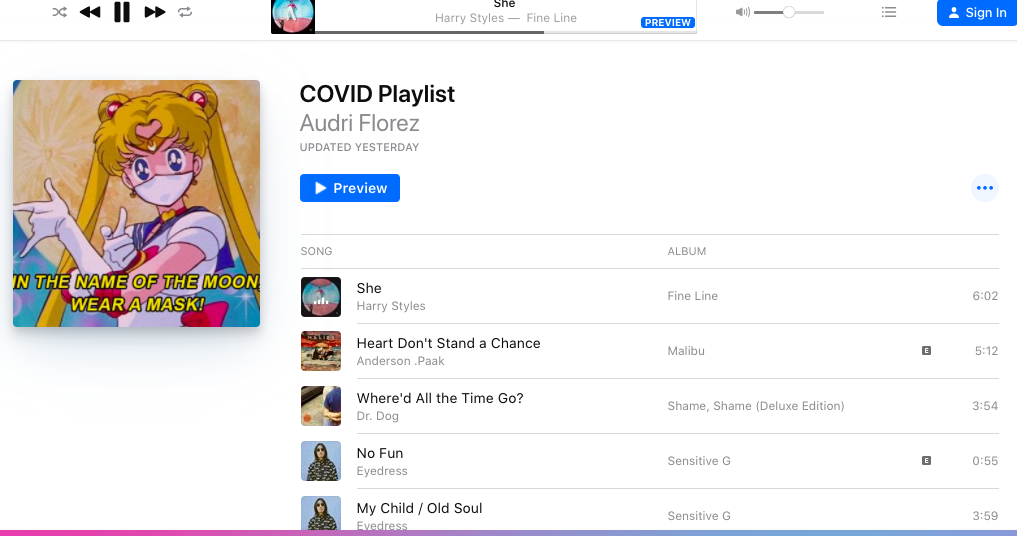The height and width of the screenshot is (536, 1017).
Task: Adjust the volume slider knob
Action: pyautogui.click(x=789, y=12)
